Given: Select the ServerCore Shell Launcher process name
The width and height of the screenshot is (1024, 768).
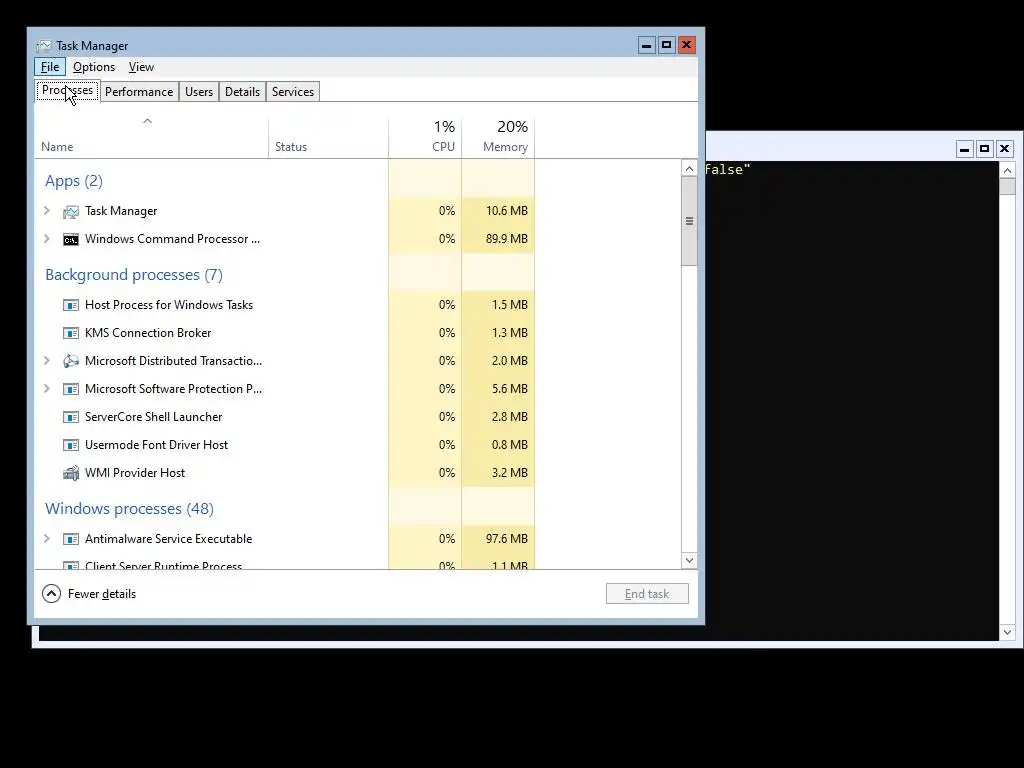Looking at the screenshot, I should [153, 417].
